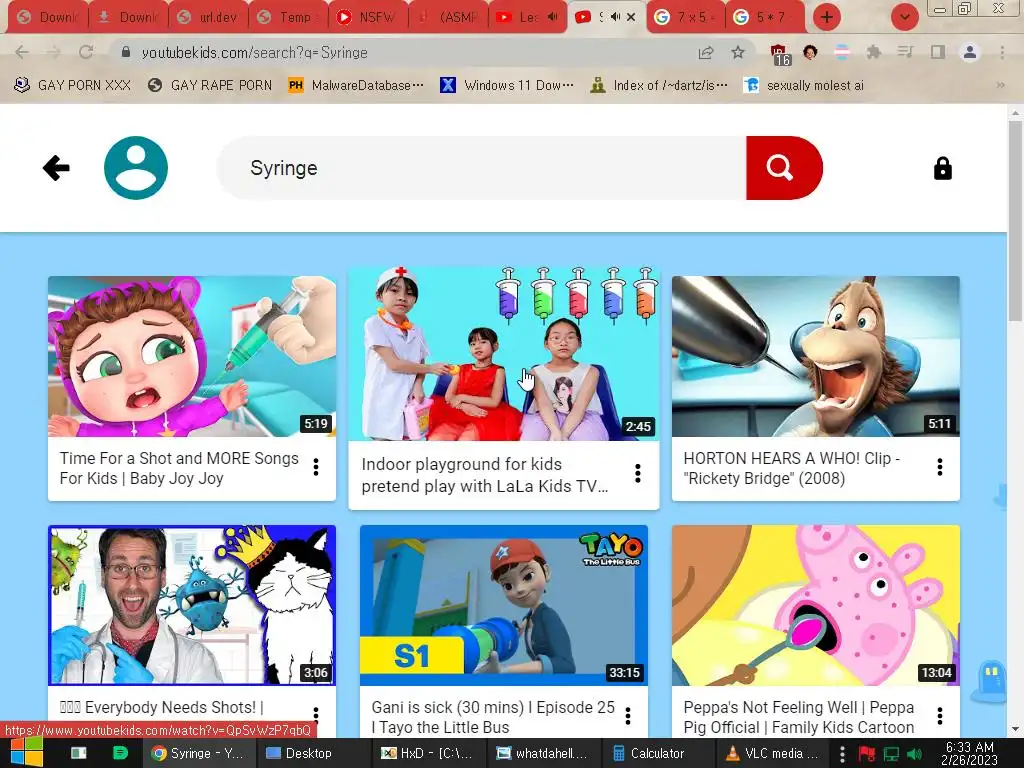The height and width of the screenshot is (768, 1024).
Task: Play Time For a Shot thumbnail
Action: (x=192, y=356)
